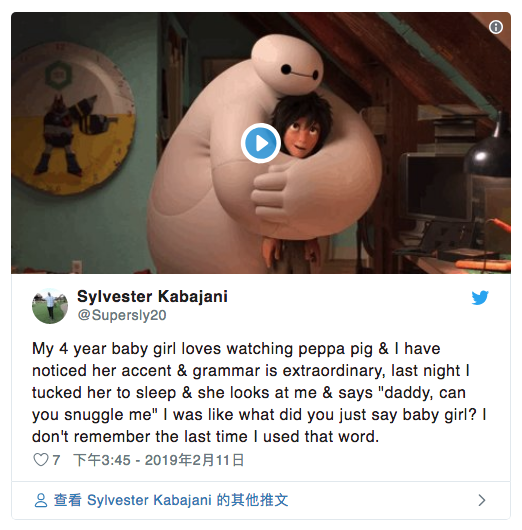The width and height of the screenshot is (522, 530).
Task: Open Sylvester Kabajani's round profile avatar
Action: click(50, 306)
